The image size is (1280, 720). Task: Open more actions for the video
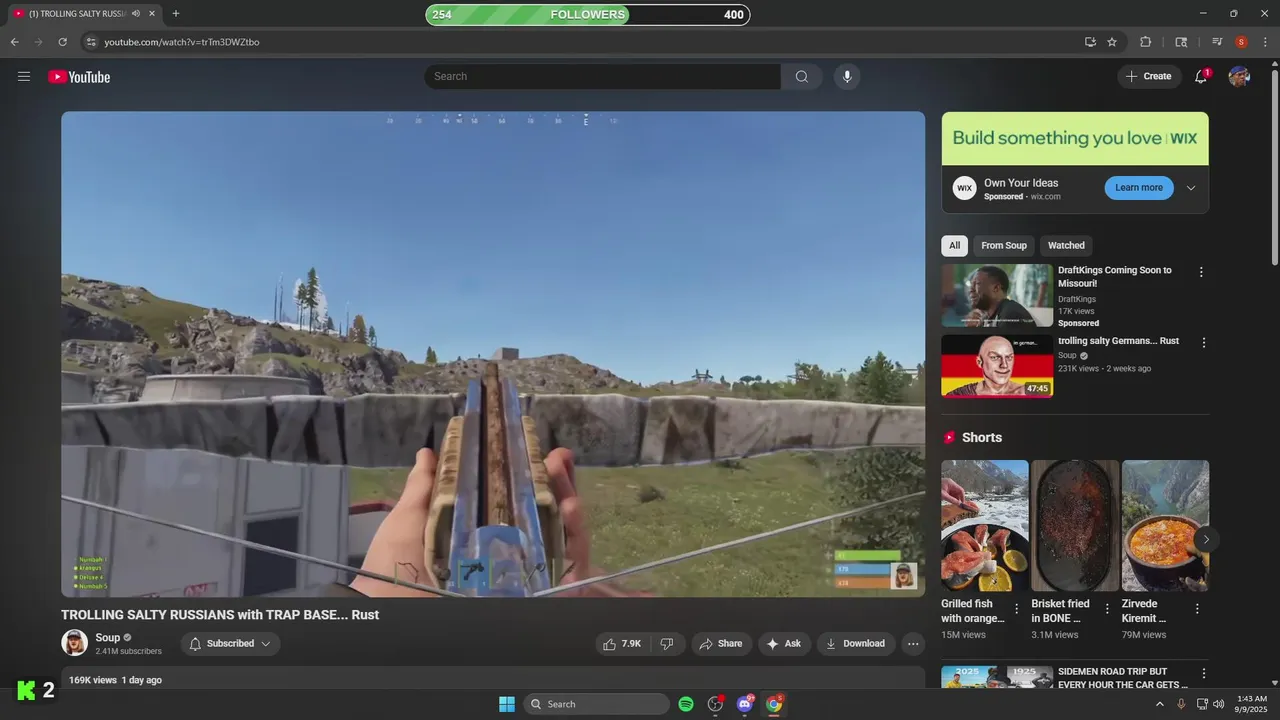tap(913, 644)
